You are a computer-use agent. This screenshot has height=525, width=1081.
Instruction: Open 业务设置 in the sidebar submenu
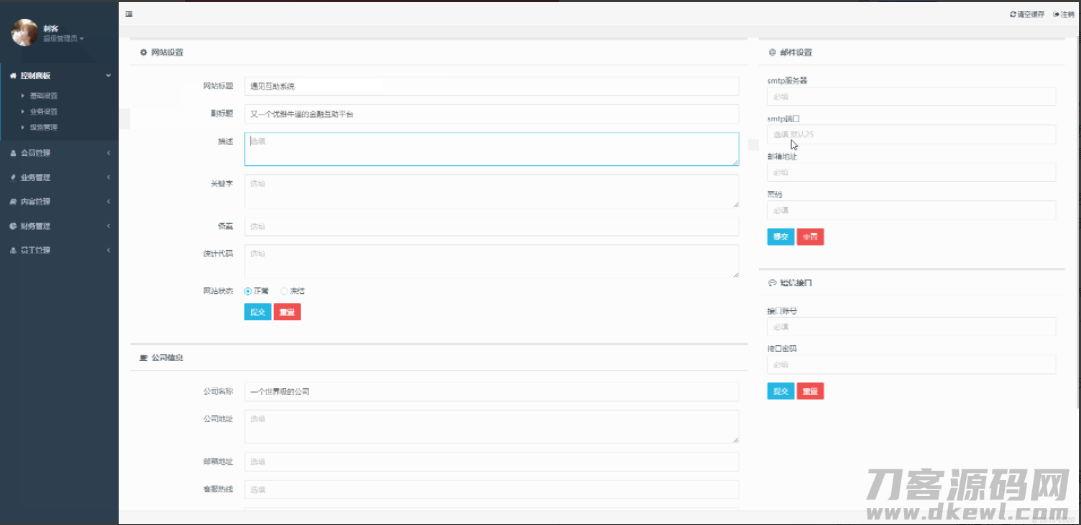(x=44, y=112)
